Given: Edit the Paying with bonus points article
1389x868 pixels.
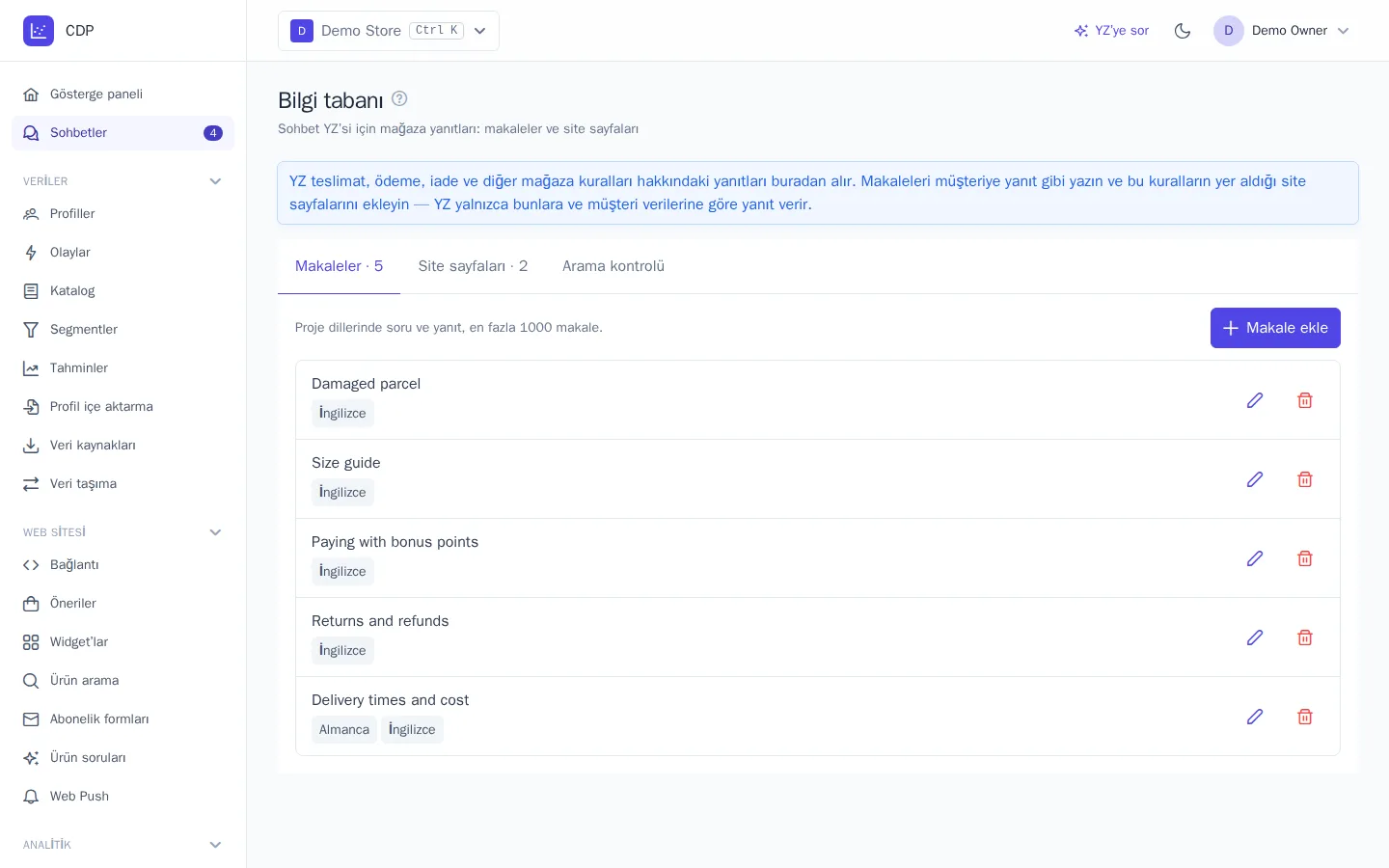Looking at the screenshot, I should pos(1255,558).
